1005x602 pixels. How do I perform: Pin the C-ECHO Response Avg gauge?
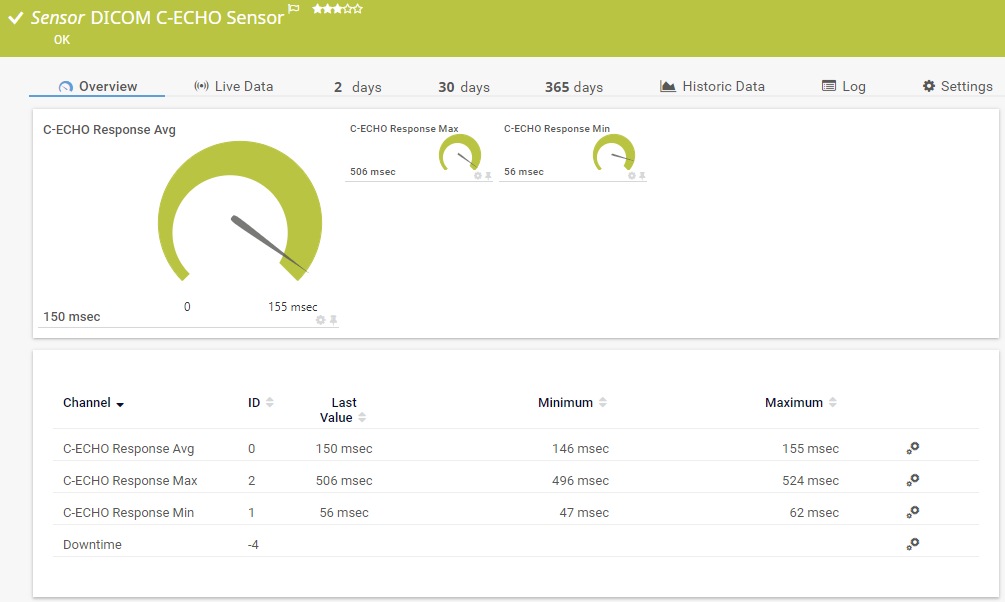[x=334, y=320]
